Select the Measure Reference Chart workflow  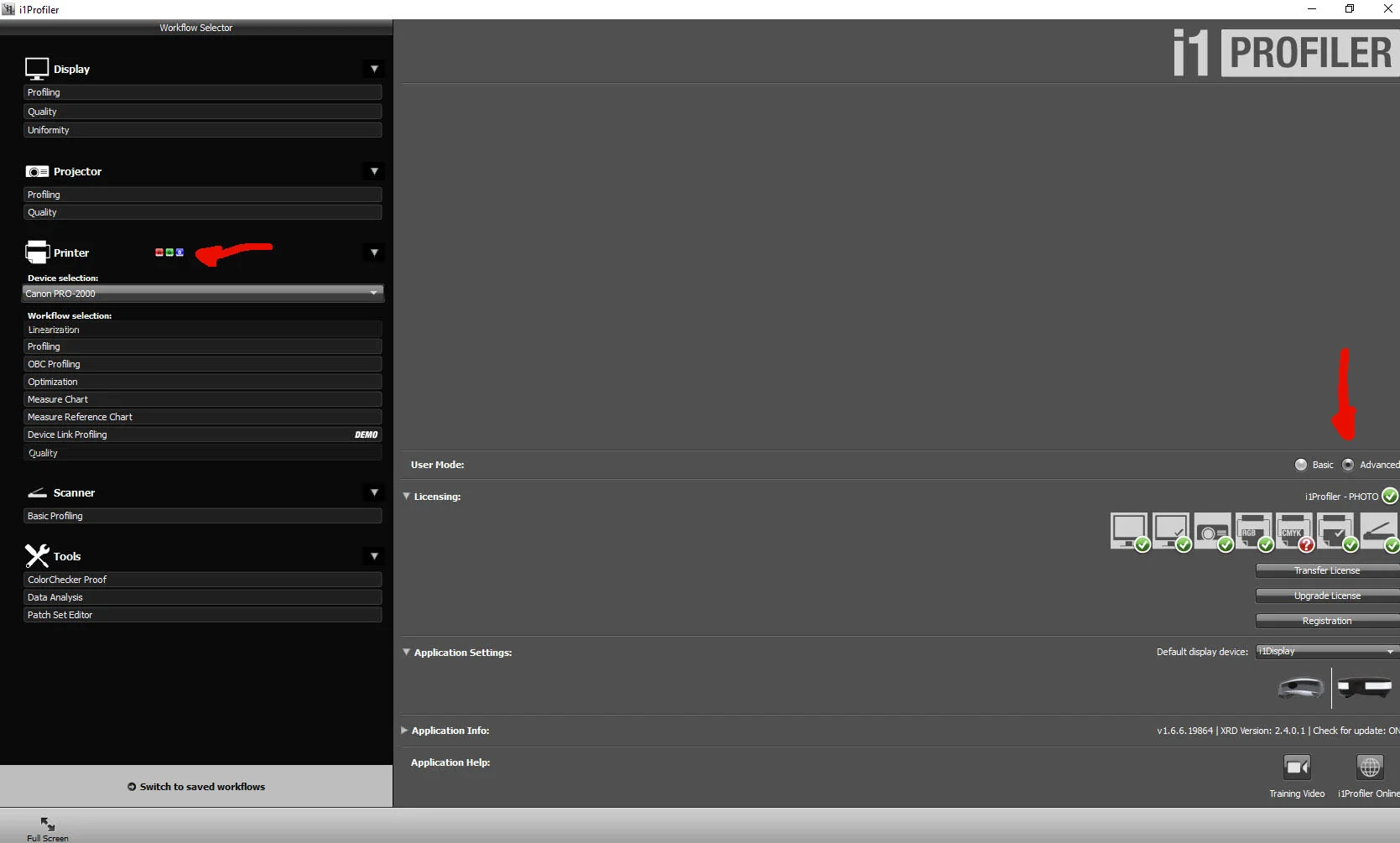click(x=203, y=417)
